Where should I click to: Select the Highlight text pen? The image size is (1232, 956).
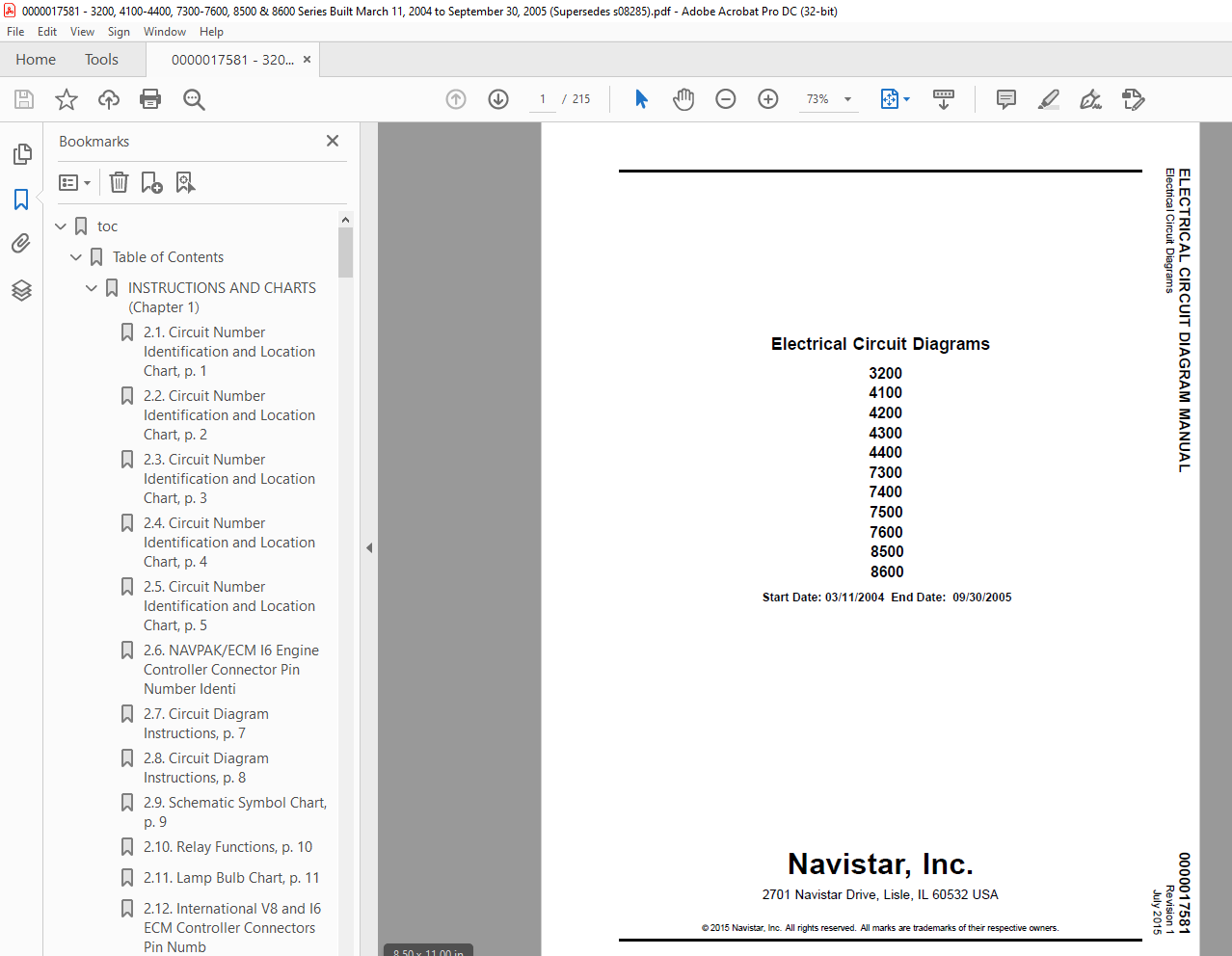tap(1048, 99)
